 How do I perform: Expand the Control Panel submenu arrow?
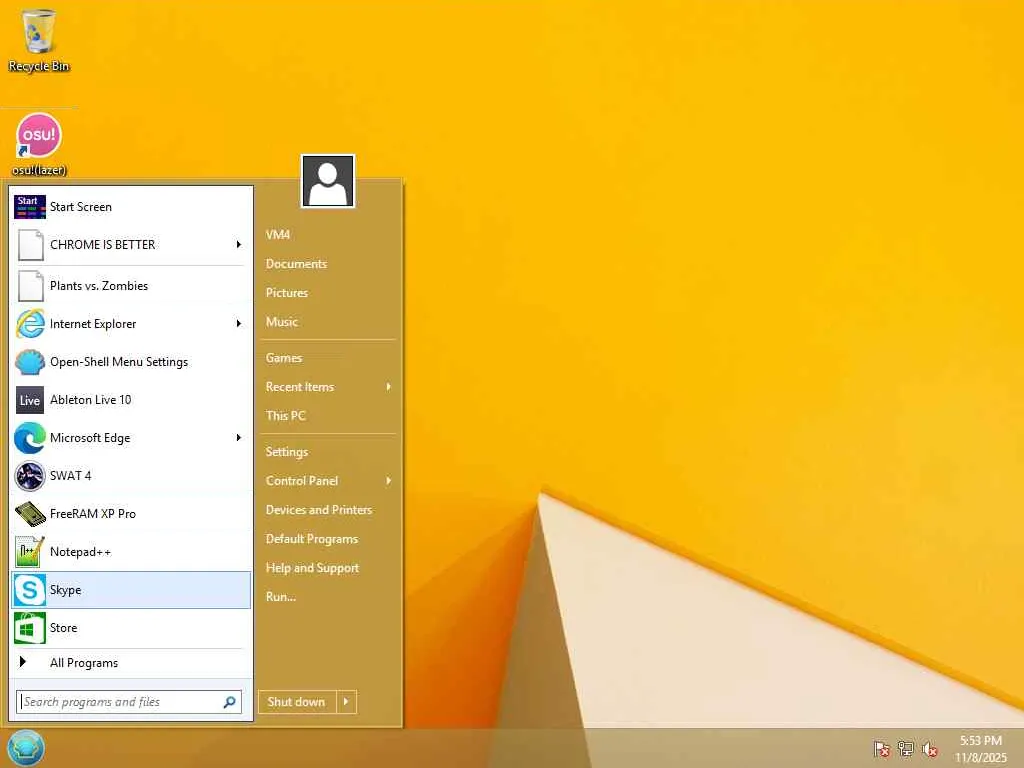pyautogui.click(x=389, y=481)
